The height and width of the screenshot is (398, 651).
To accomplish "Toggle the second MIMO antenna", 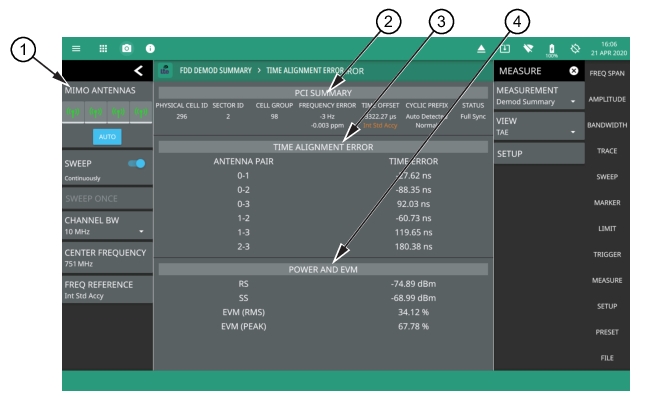I will click(95, 112).
